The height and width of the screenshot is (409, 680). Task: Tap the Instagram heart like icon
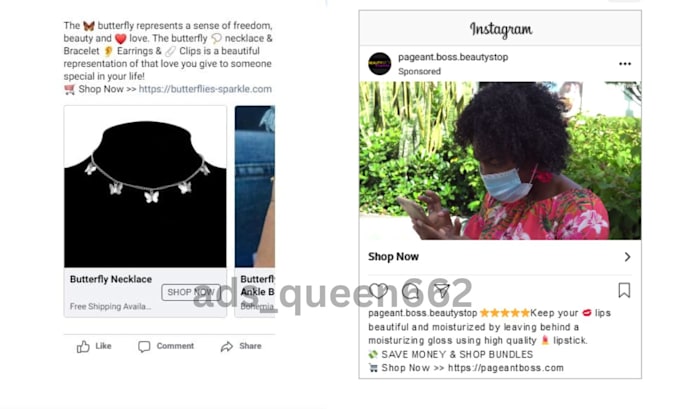379,290
